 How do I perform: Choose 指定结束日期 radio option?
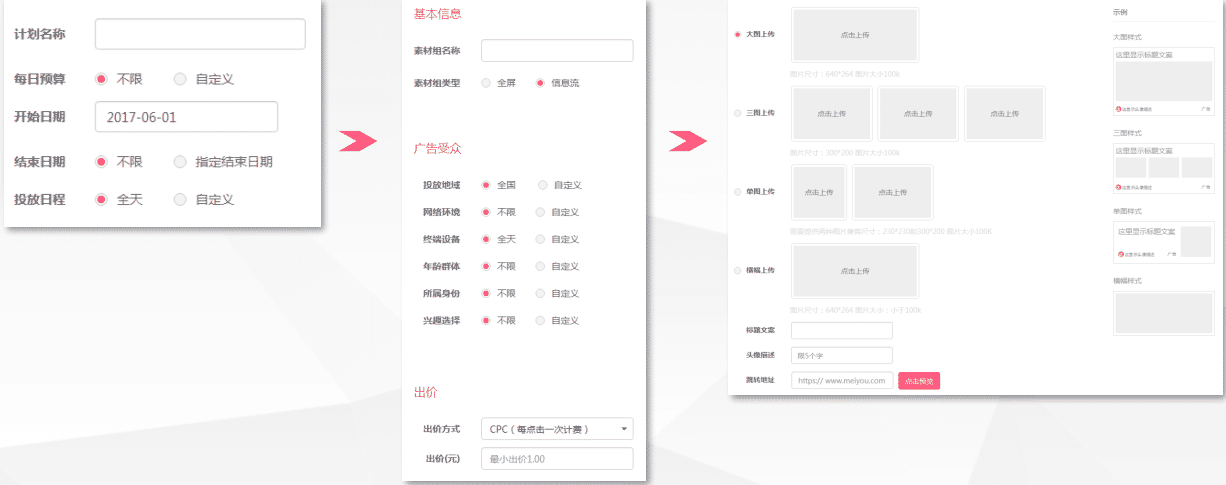[x=180, y=161]
